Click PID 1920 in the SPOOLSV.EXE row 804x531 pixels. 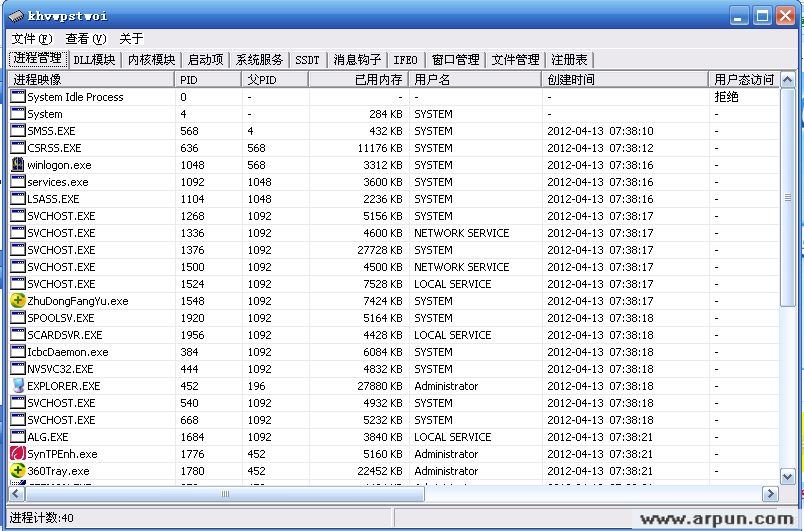point(192,318)
